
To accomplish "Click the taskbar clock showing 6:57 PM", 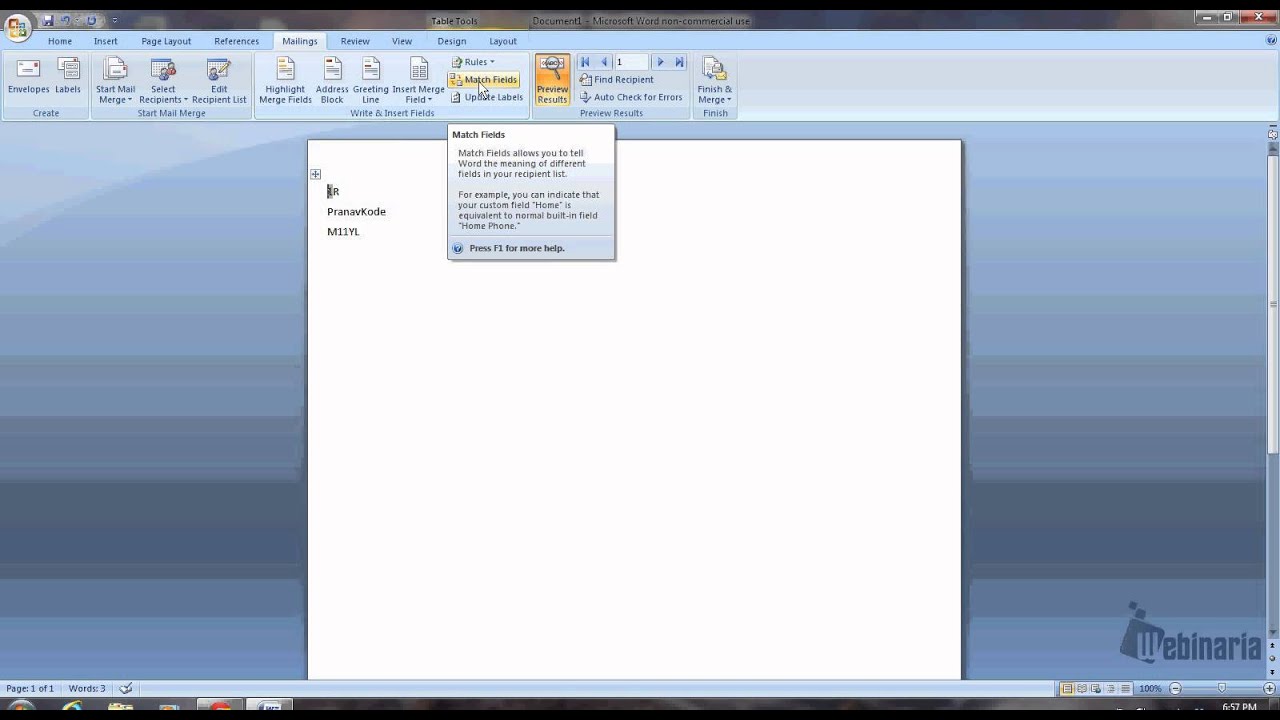I will 1238,708.
